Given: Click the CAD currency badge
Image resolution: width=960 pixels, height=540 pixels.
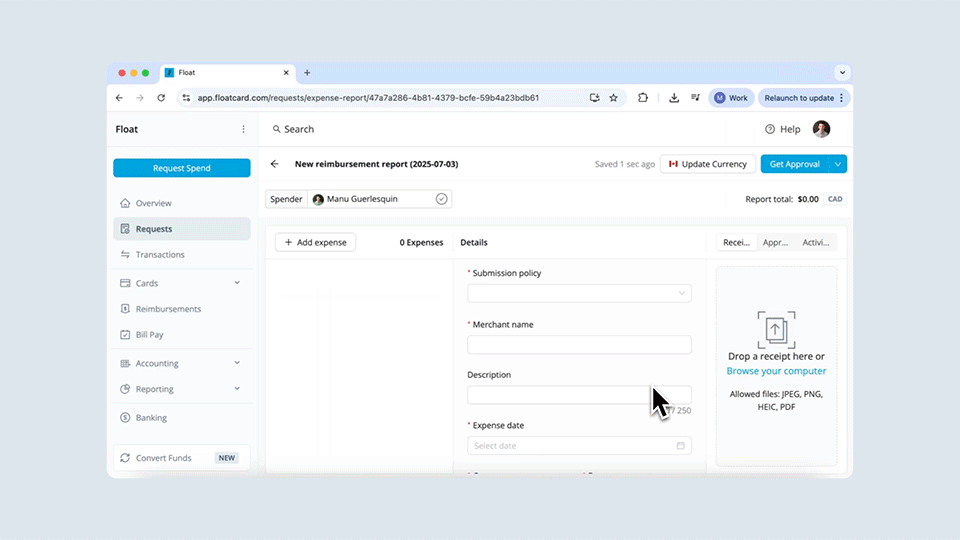Looking at the screenshot, I should pos(835,199).
